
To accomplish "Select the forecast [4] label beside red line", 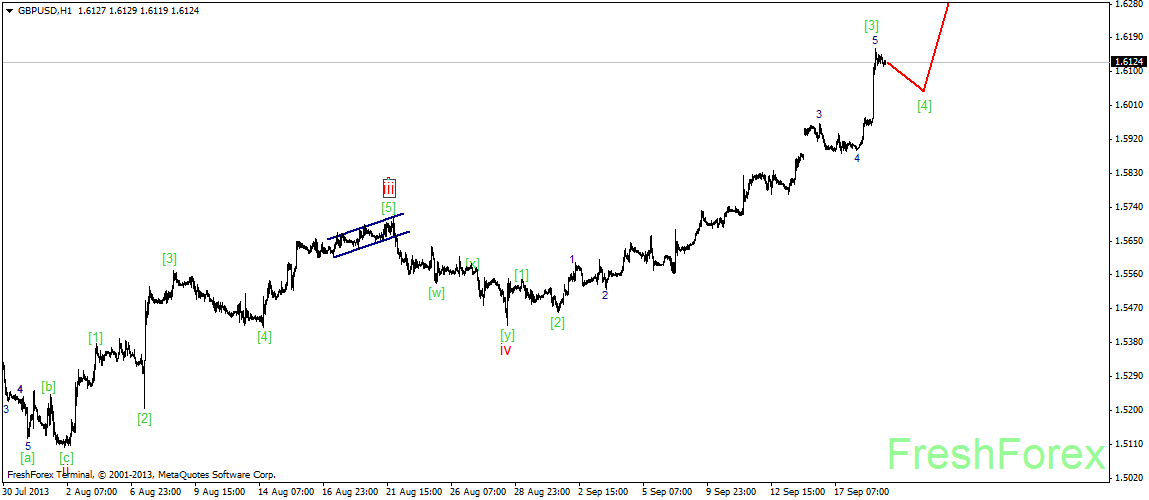I will [924, 105].
